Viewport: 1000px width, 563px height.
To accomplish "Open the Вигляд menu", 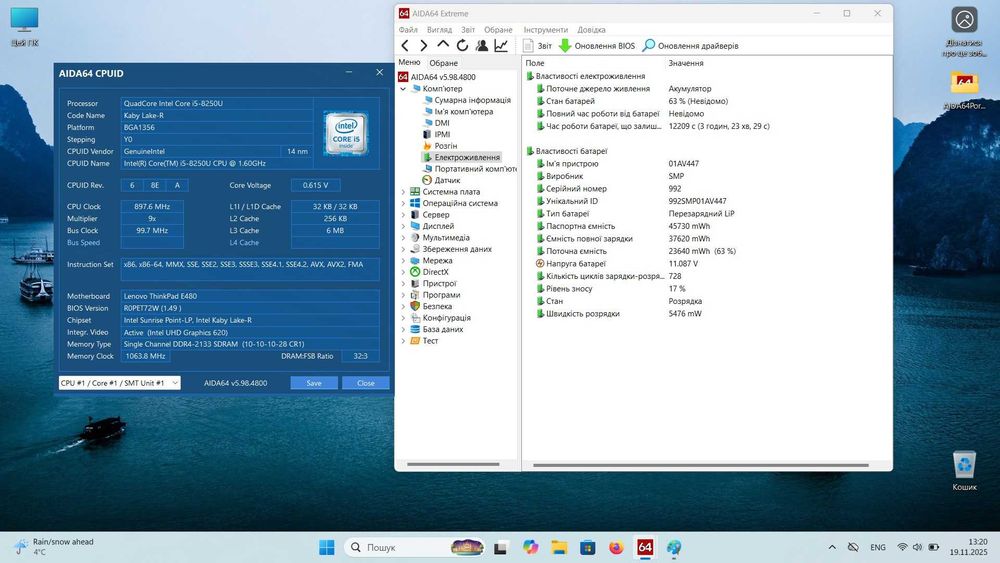I will tap(439, 29).
